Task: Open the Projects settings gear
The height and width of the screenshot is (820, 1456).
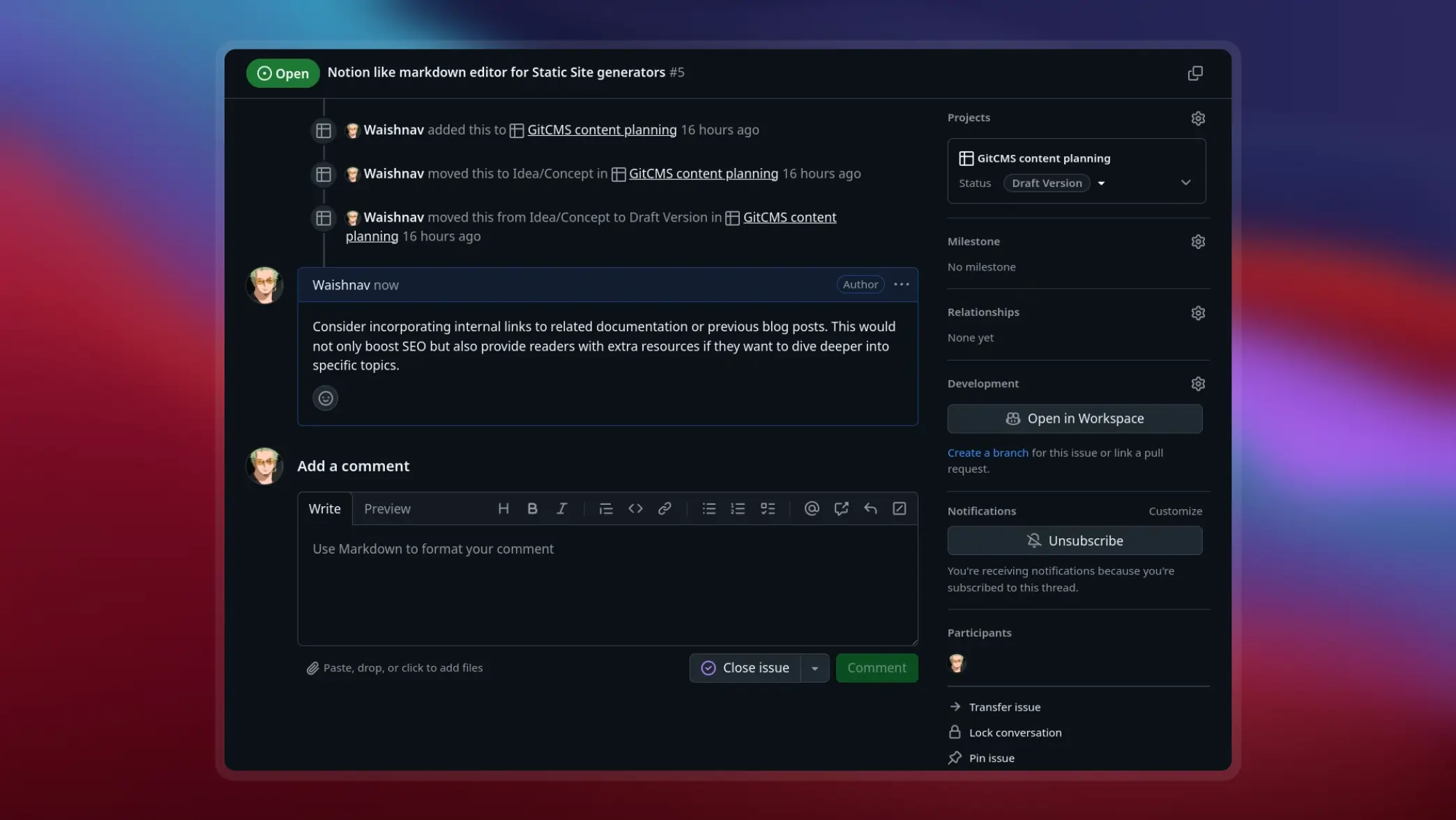Action: (1198, 118)
